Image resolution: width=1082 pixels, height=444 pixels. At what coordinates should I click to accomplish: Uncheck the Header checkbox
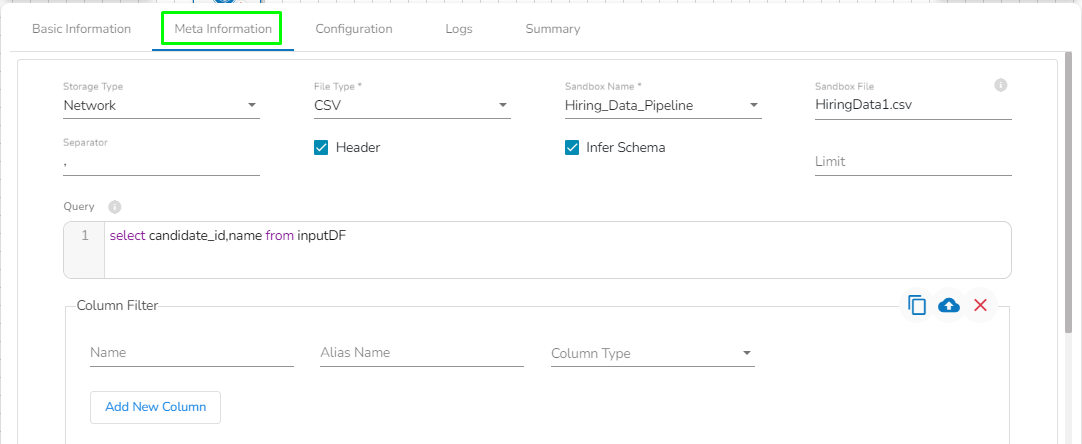321,148
